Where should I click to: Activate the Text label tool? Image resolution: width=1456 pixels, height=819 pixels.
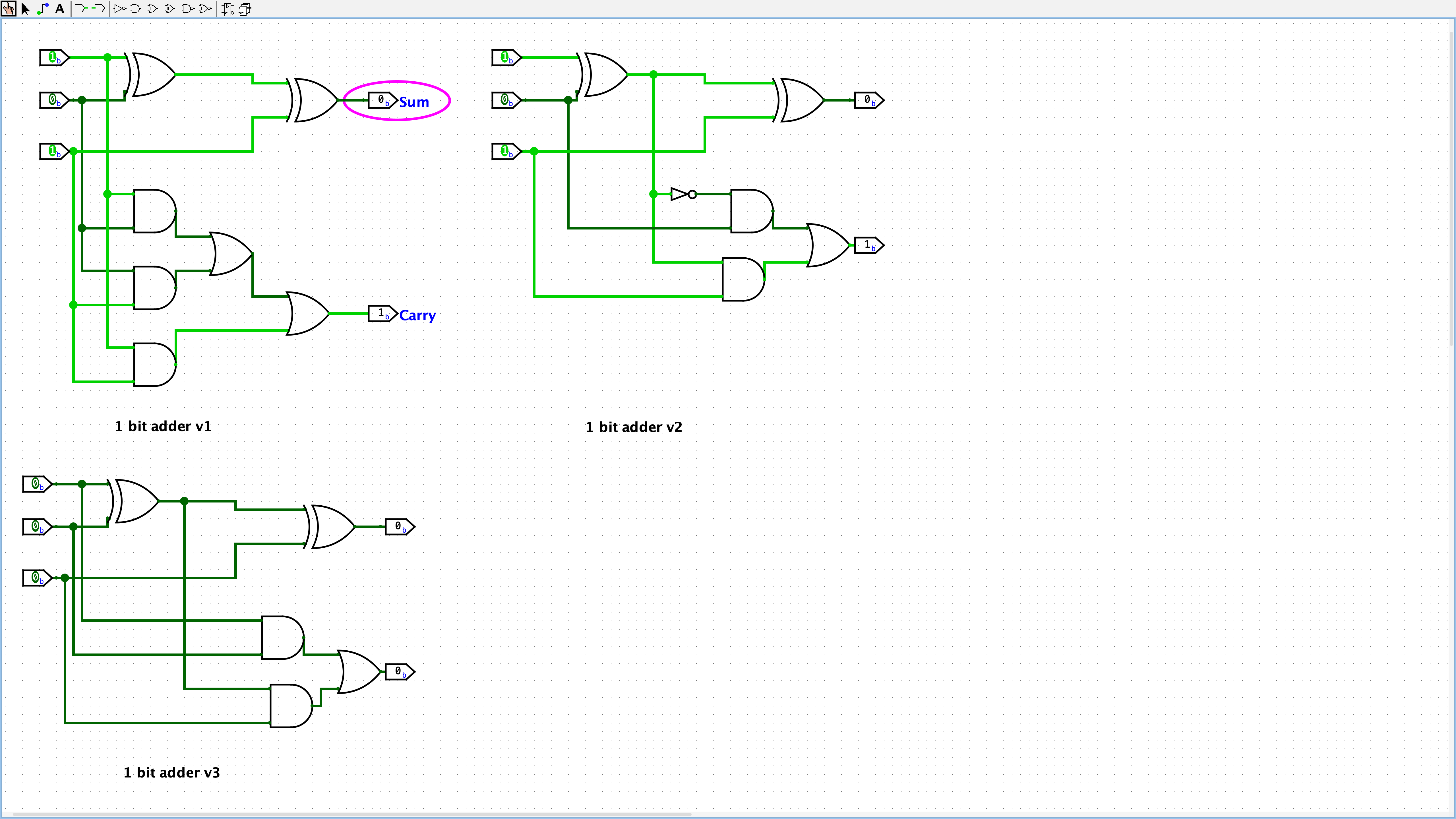coord(59,9)
